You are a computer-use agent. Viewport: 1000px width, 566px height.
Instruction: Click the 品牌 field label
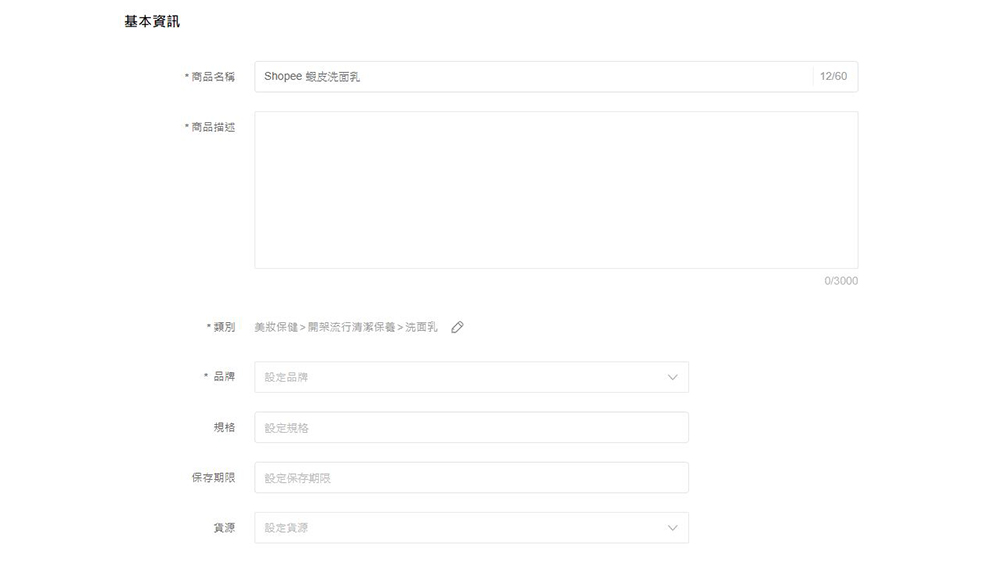224,377
